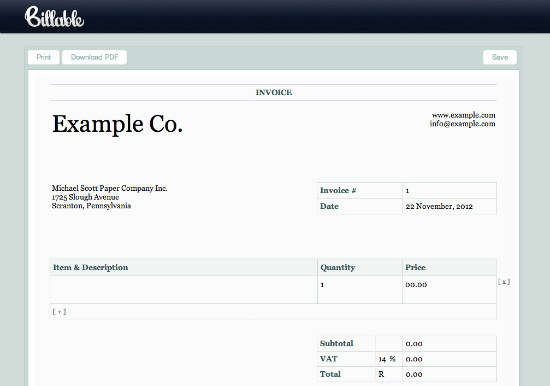The image size is (550, 386).
Task: Add a line item with [+]
Action: point(59,312)
